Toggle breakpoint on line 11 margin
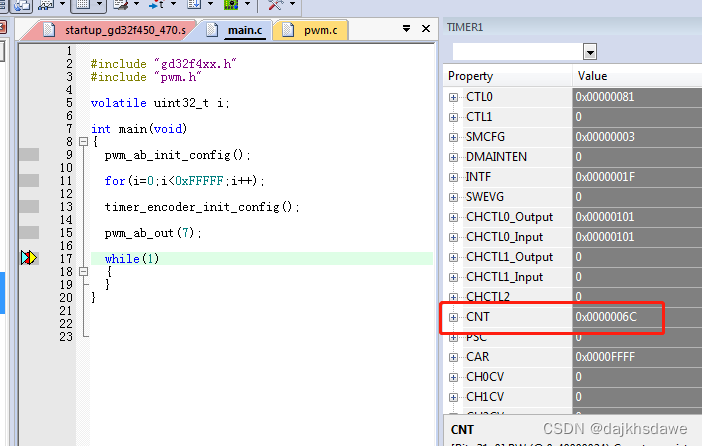Image resolution: width=702 pixels, height=446 pixels. click(29, 181)
